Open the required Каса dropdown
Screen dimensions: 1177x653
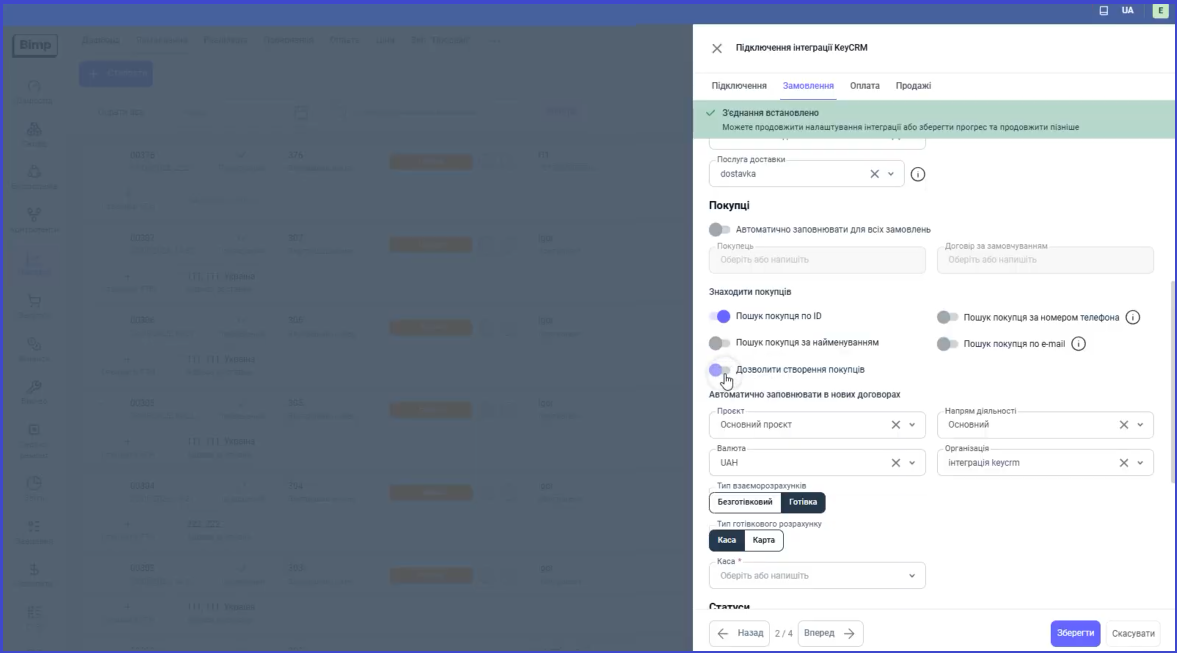817,576
